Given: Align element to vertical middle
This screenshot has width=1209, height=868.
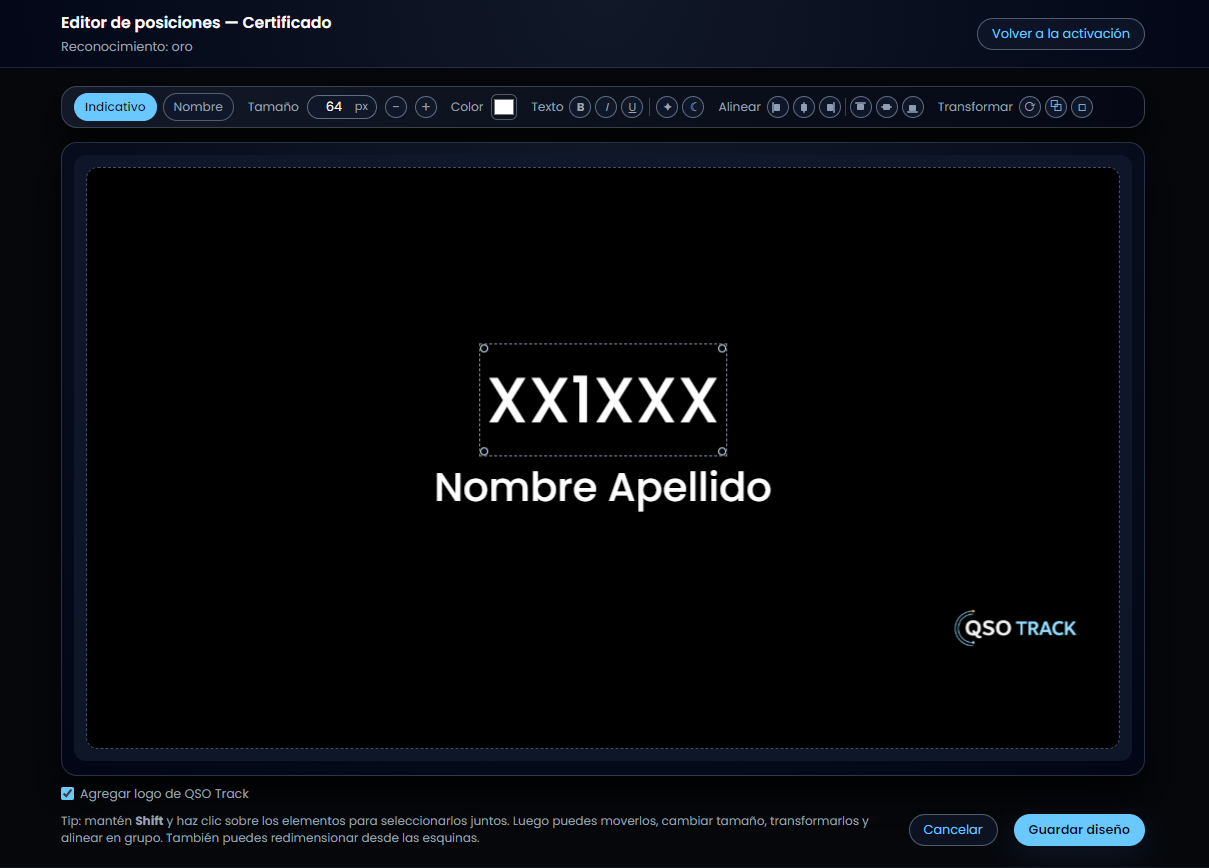Looking at the screenshot, I should tap(886, 107).
